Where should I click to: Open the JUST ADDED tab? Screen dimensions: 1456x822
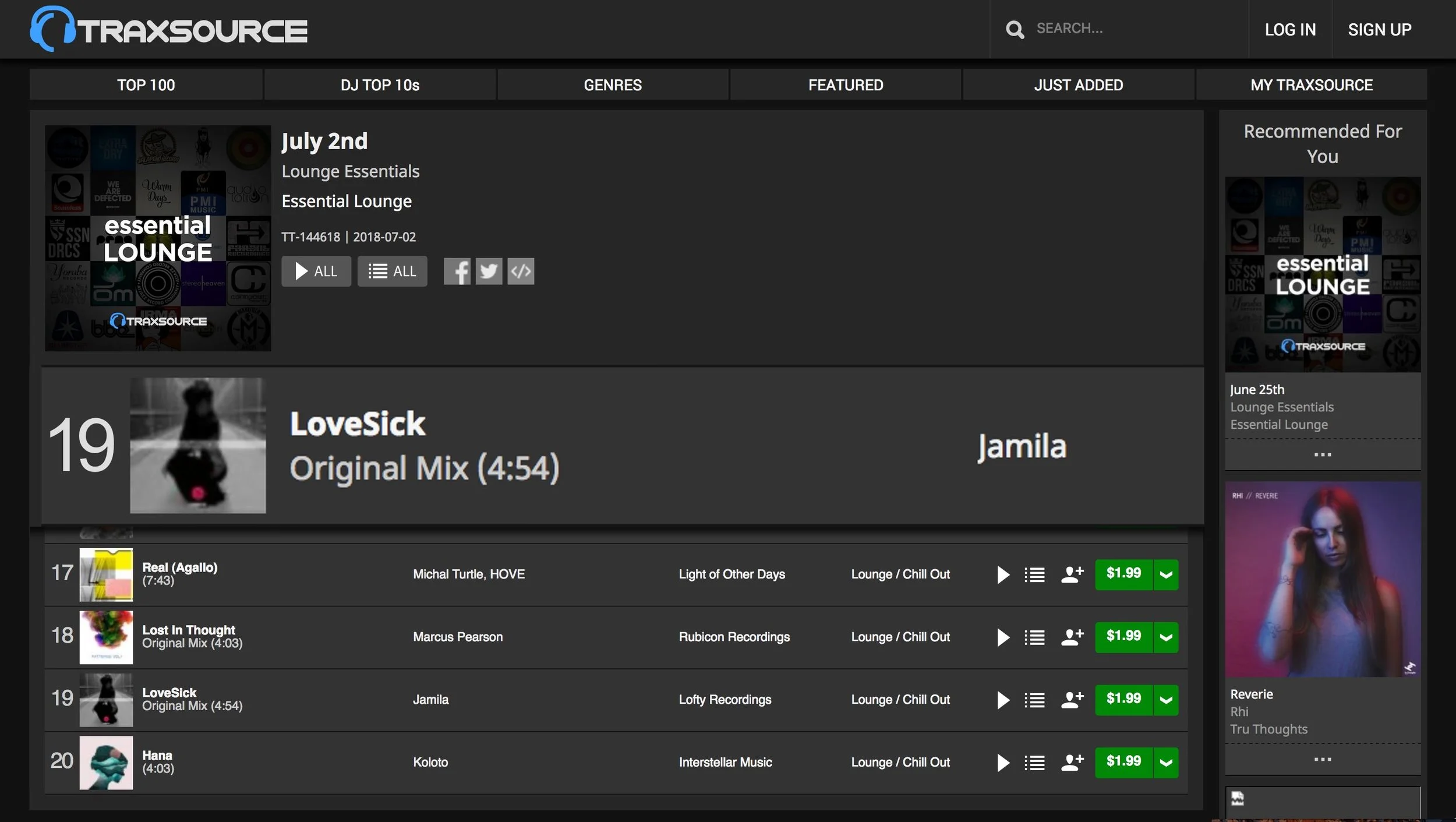[x=1079, y=85]
